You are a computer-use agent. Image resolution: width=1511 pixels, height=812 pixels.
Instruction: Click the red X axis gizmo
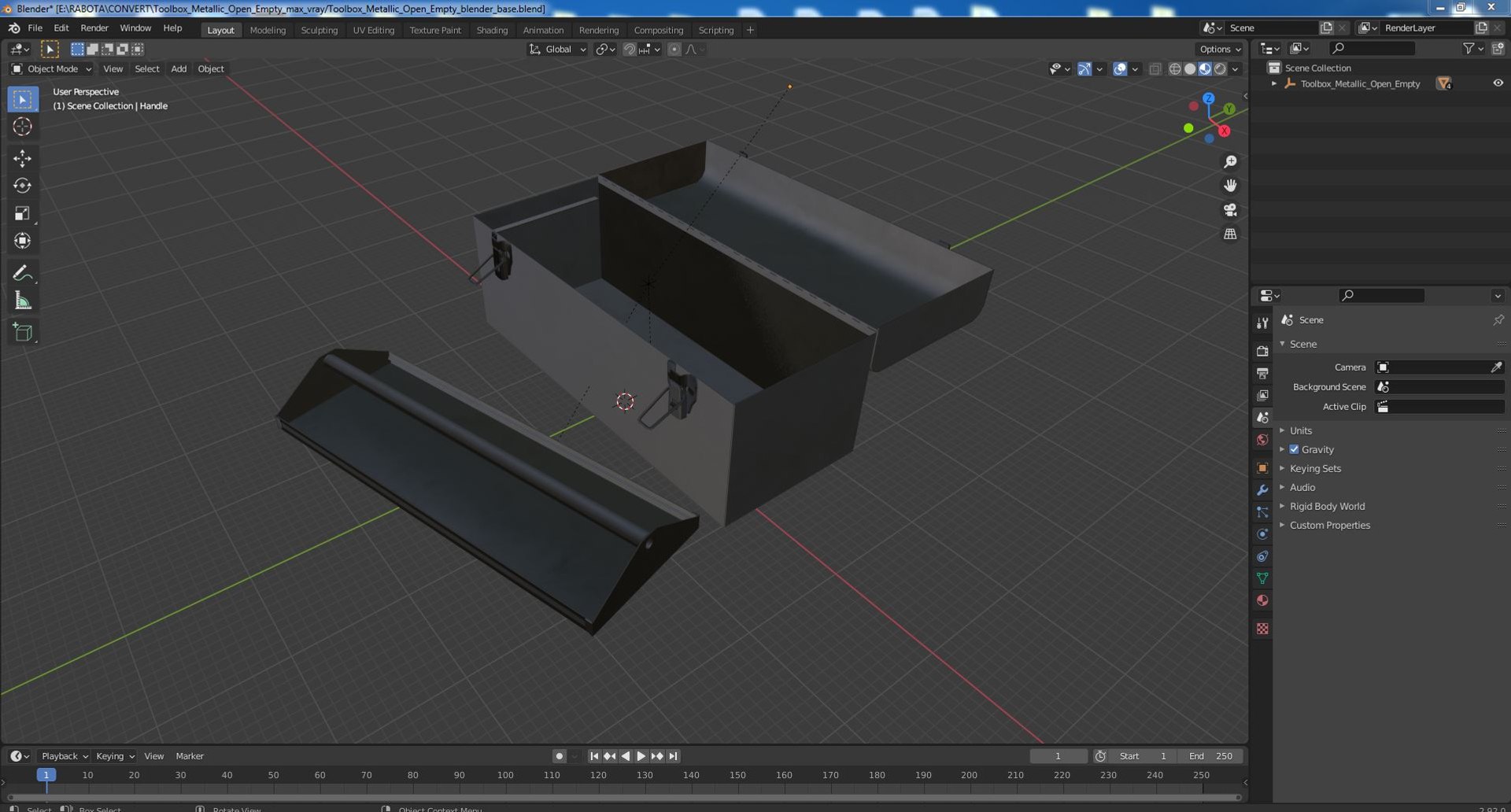(x=1224, y=131)
